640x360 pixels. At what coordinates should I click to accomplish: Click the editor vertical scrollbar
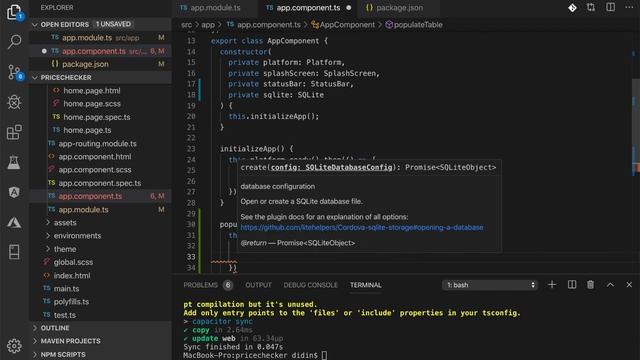636,127
